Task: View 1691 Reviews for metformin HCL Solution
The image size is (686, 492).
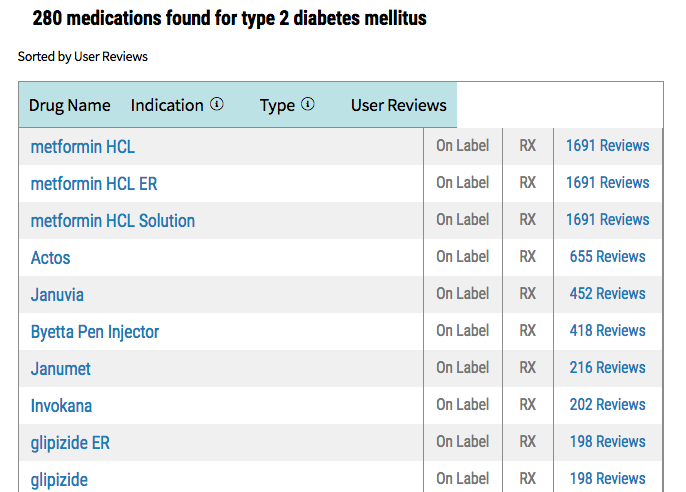Action: click(608, 219)
